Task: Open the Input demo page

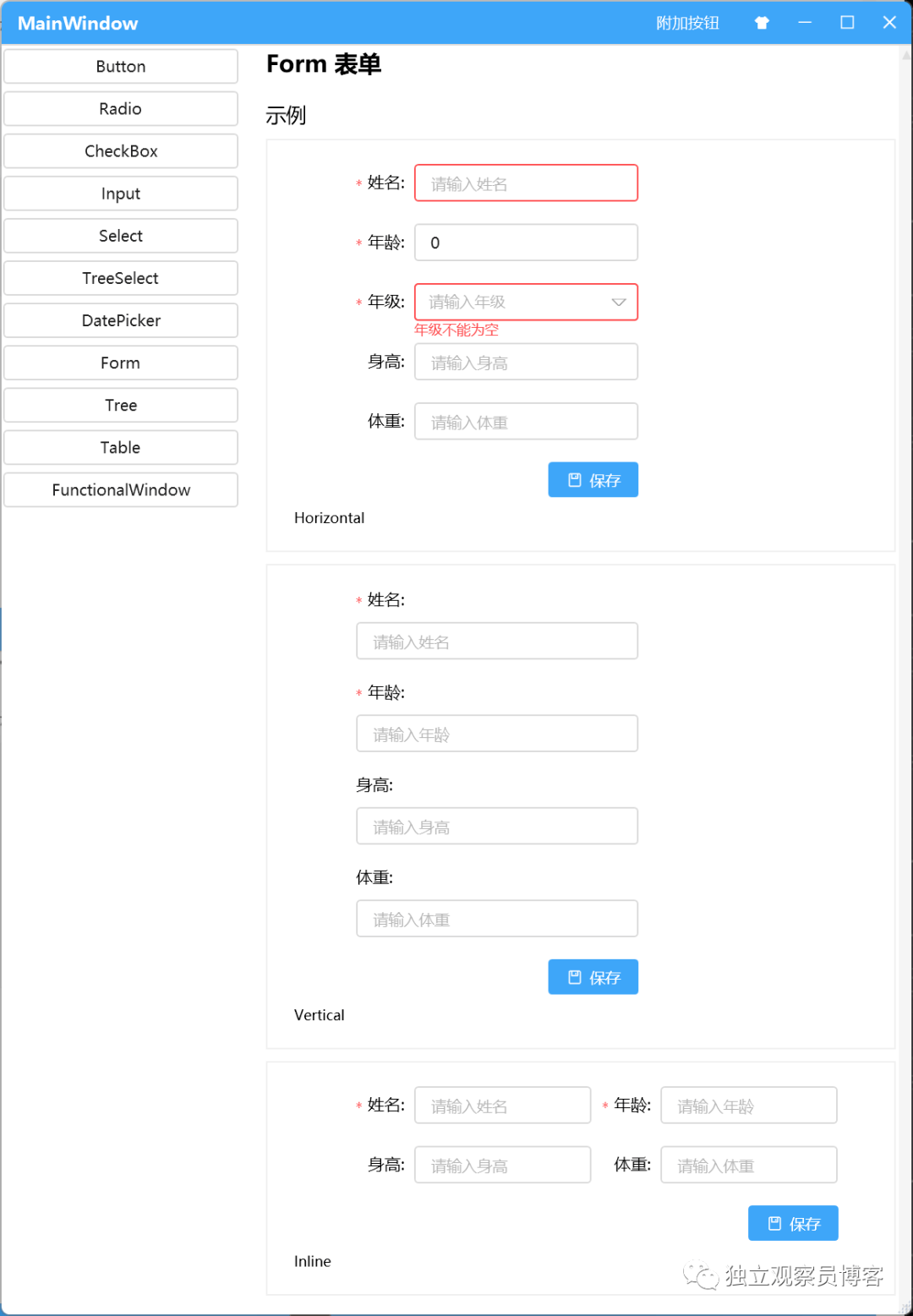Action: coord(120,193)
